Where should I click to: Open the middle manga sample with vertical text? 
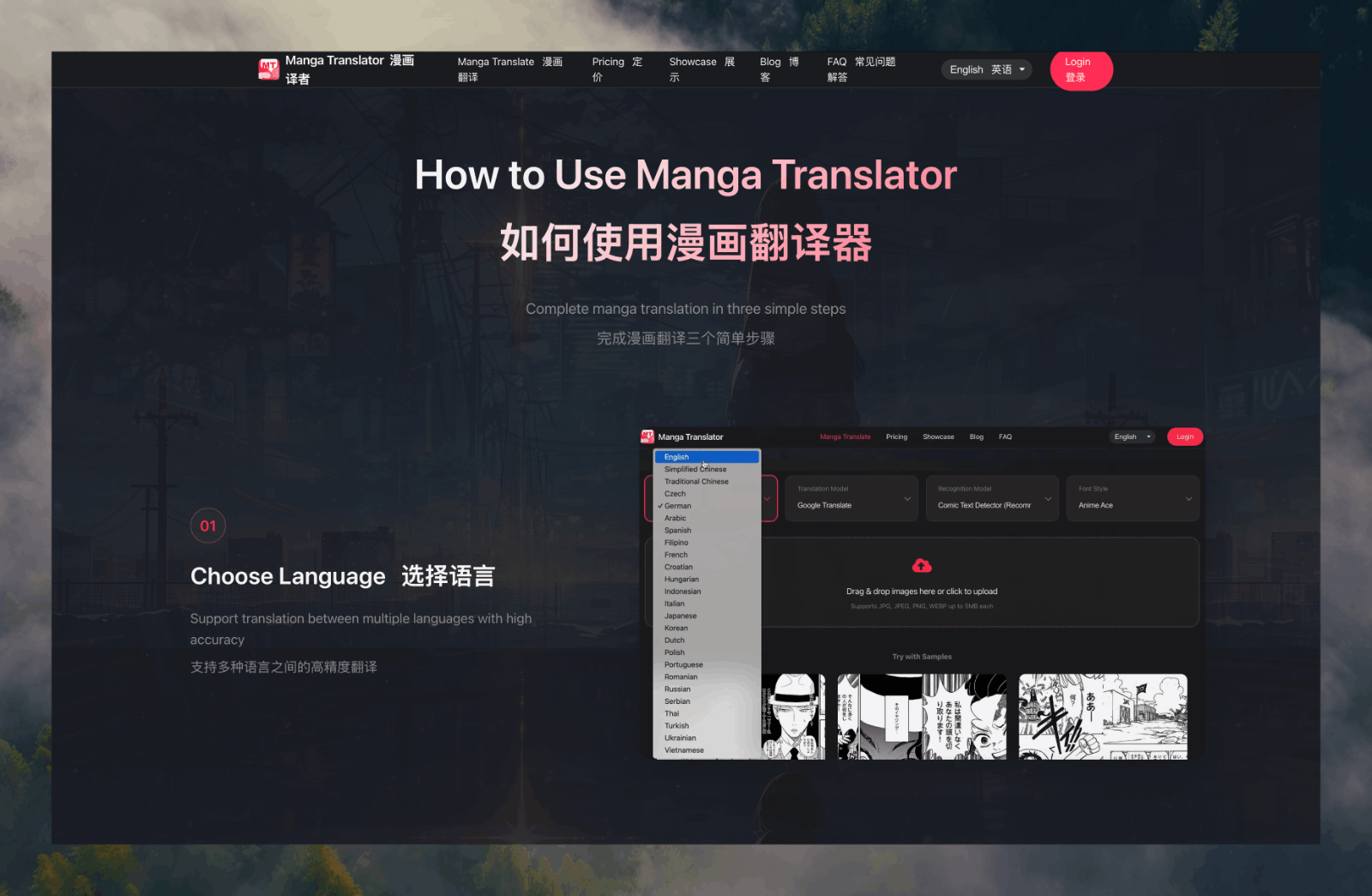click(x=922, y=717)
